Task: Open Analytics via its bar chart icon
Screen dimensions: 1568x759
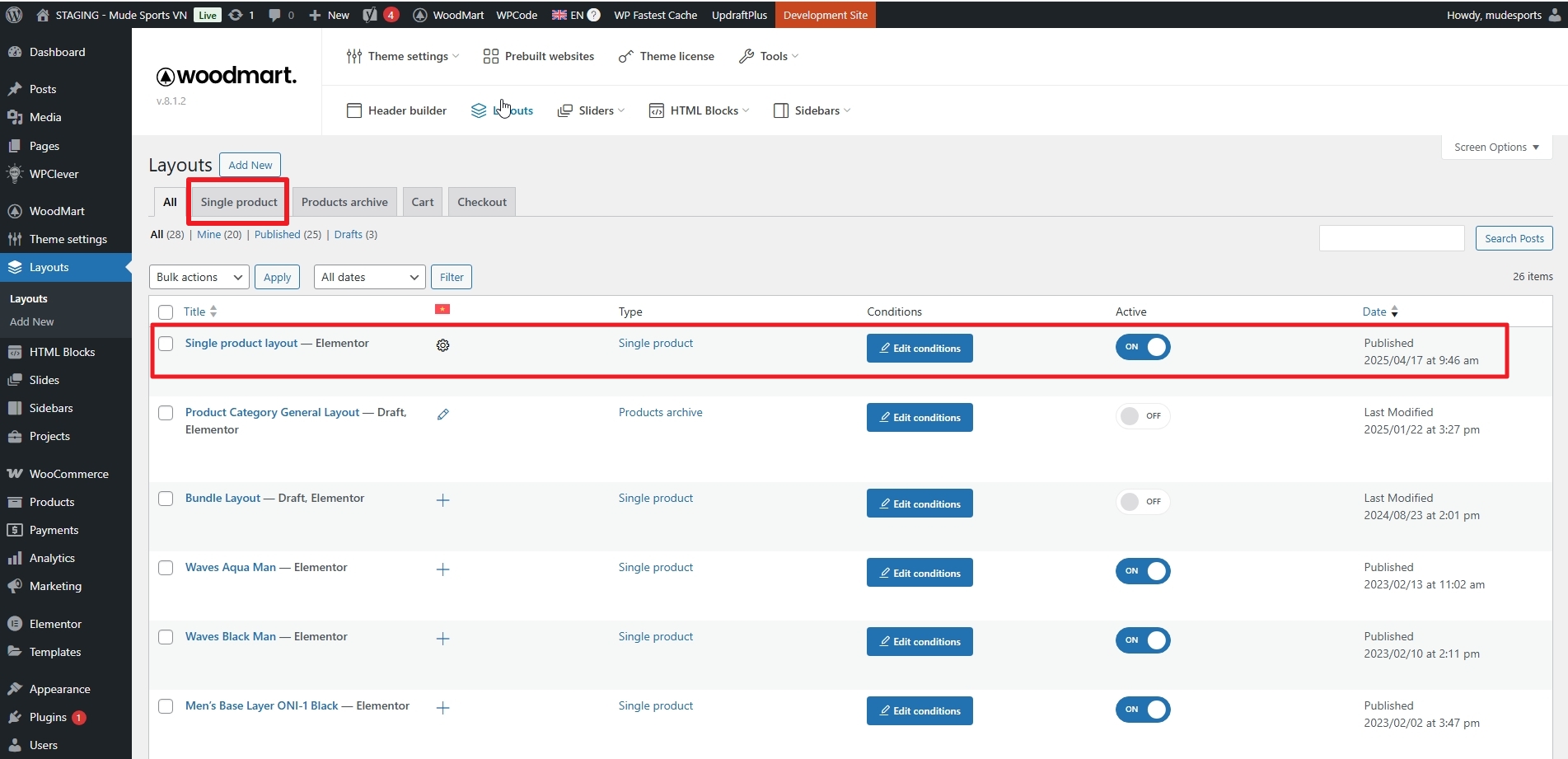Action: (14, 558)
